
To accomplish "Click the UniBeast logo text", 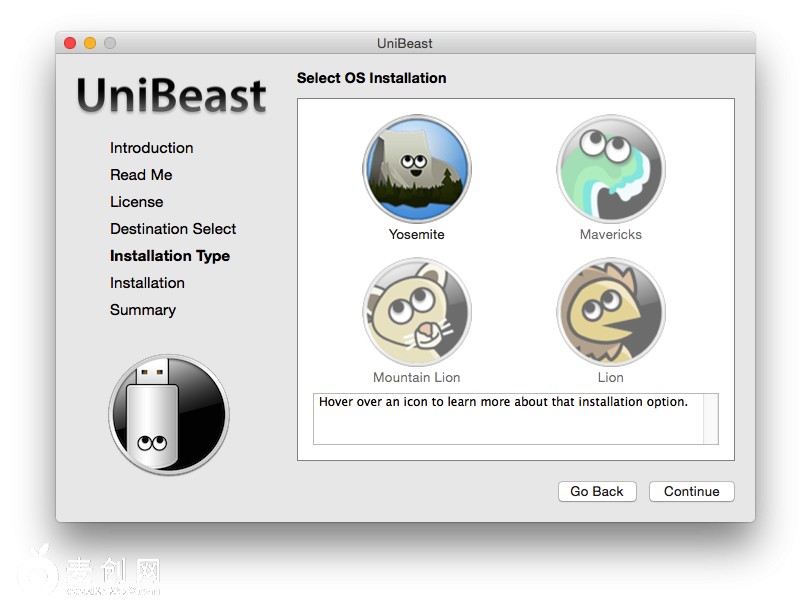I will click(x=172, y=96).
